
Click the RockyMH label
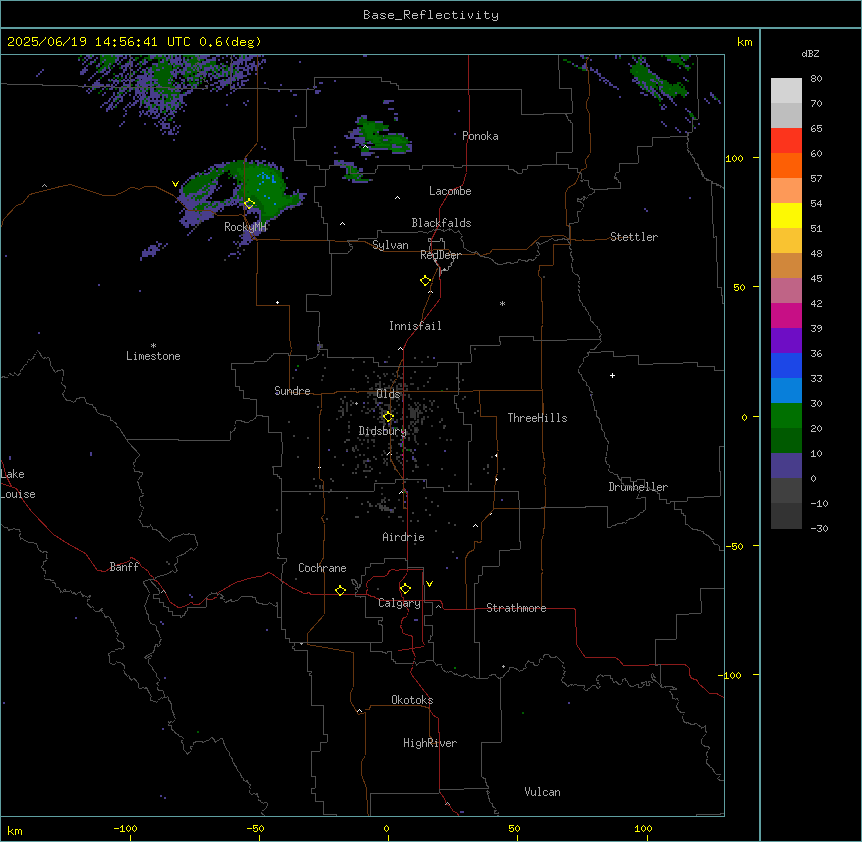coord(245,227)
